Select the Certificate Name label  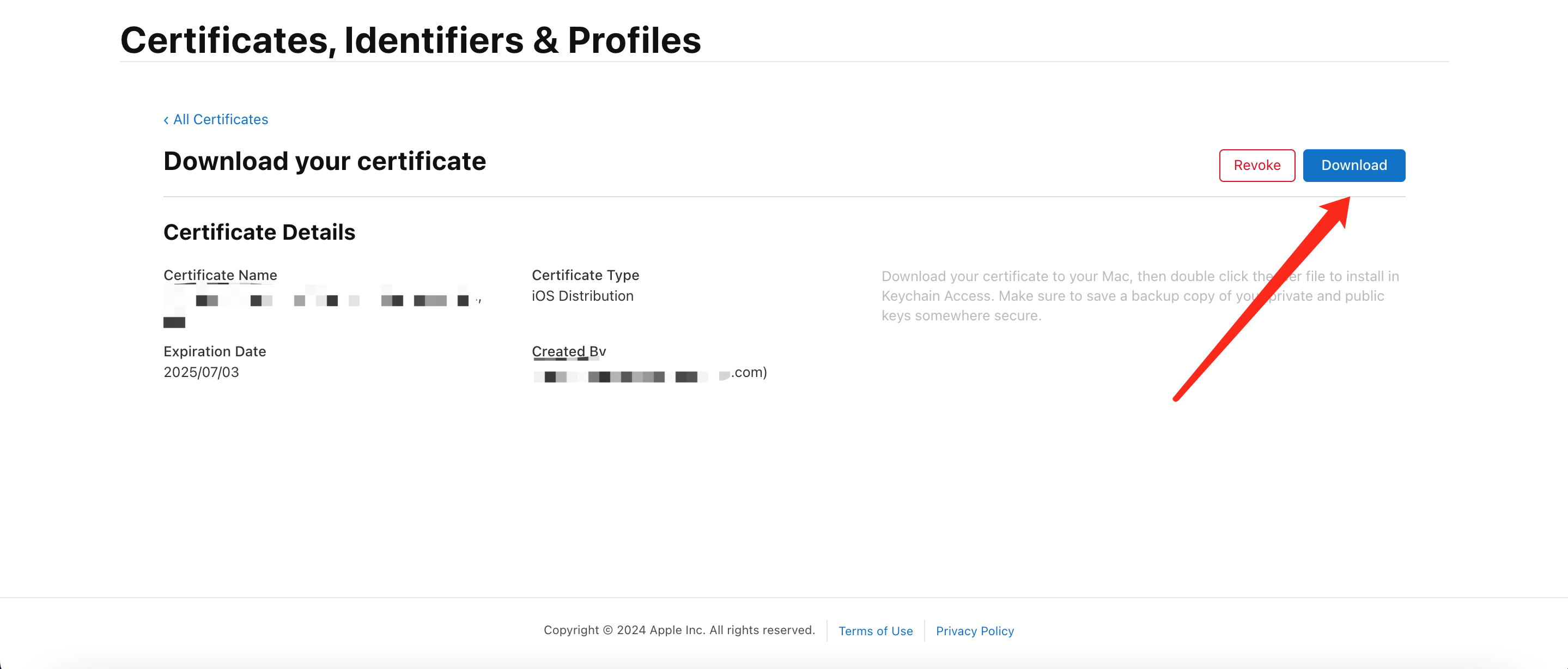[x=220, y=275]
